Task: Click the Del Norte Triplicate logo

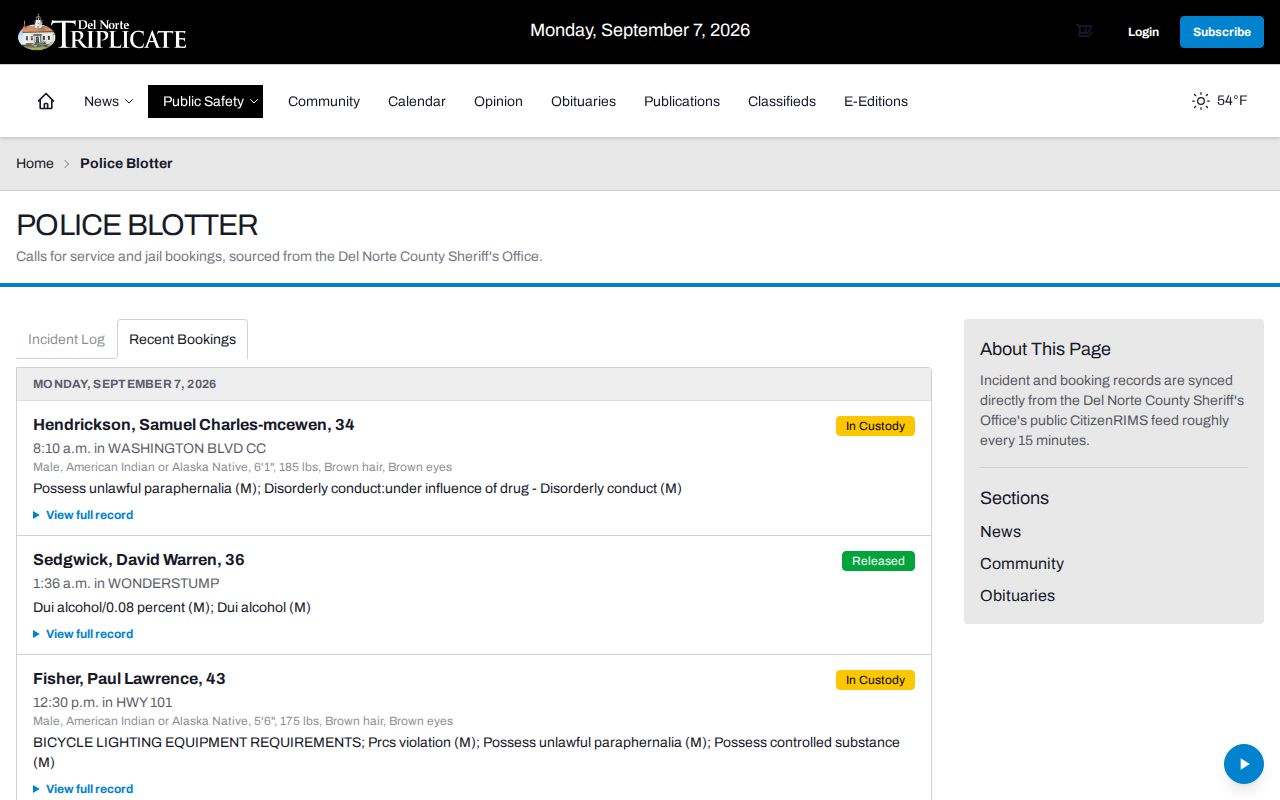Action: 102,32
